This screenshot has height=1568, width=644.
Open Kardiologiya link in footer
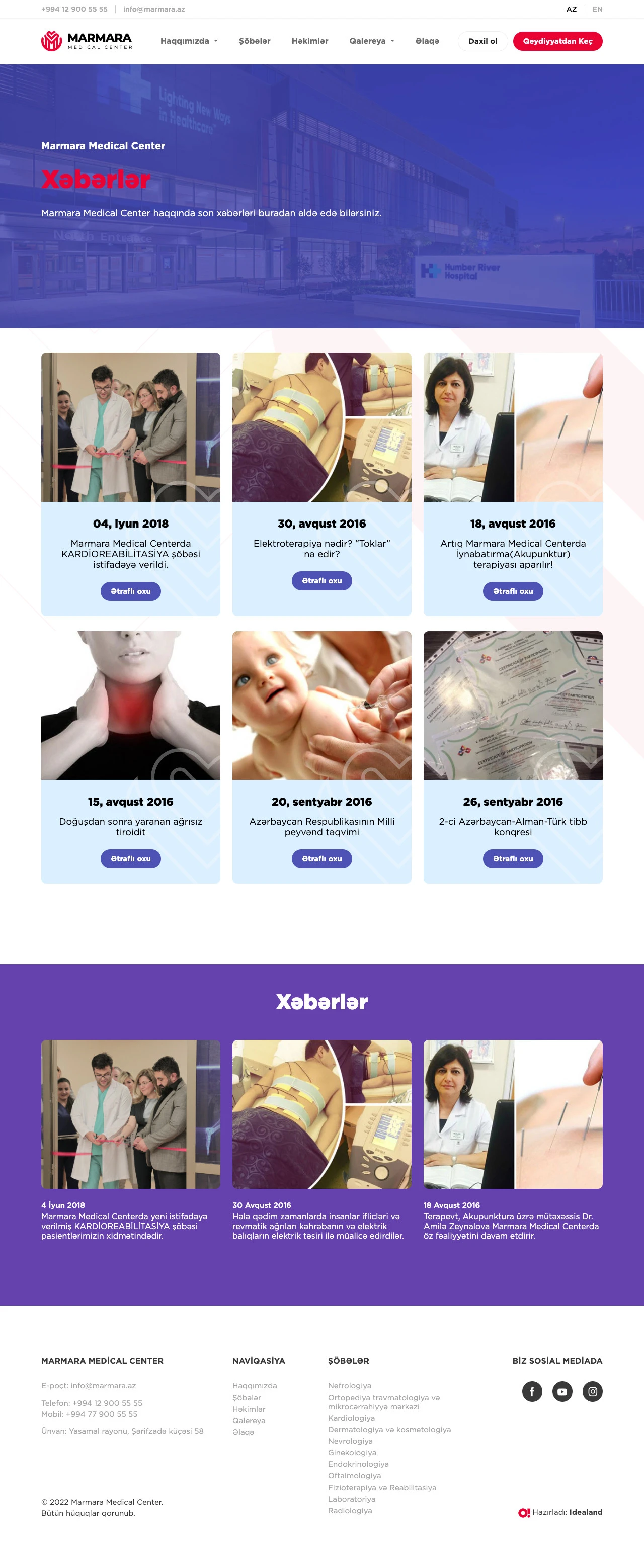tap(351, 1418)
